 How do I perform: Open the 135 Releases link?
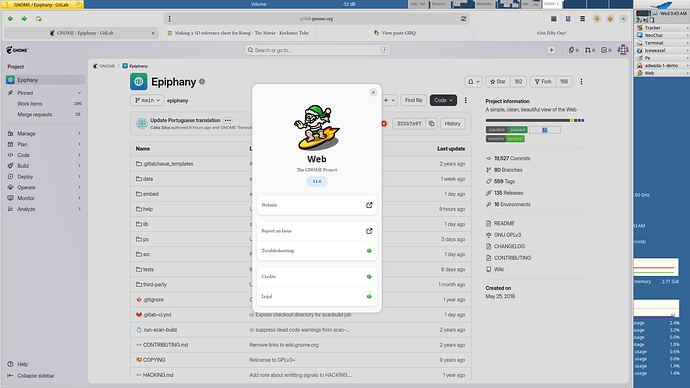tap(505, 193)
